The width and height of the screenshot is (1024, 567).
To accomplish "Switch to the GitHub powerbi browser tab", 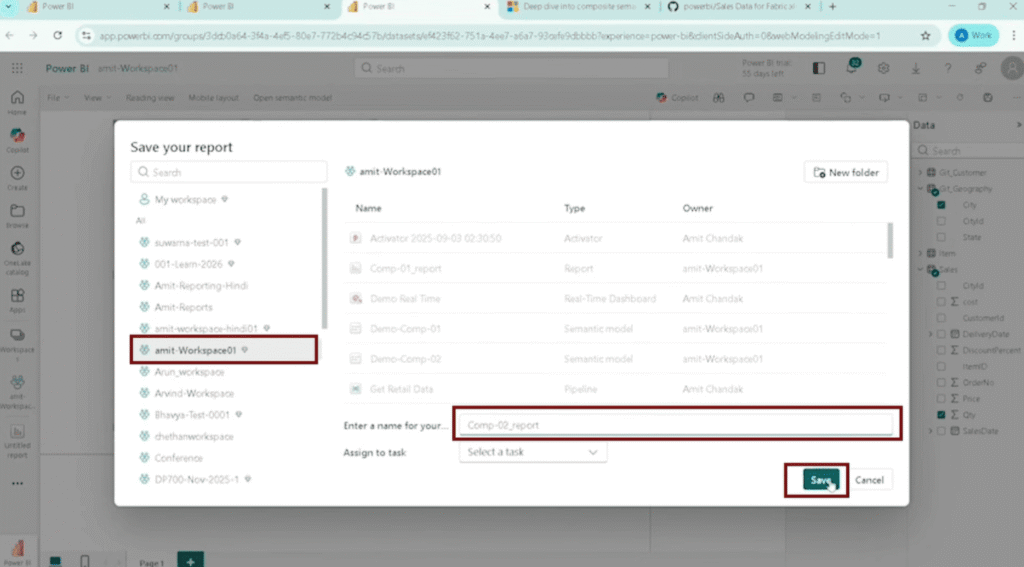I will 739,7.
